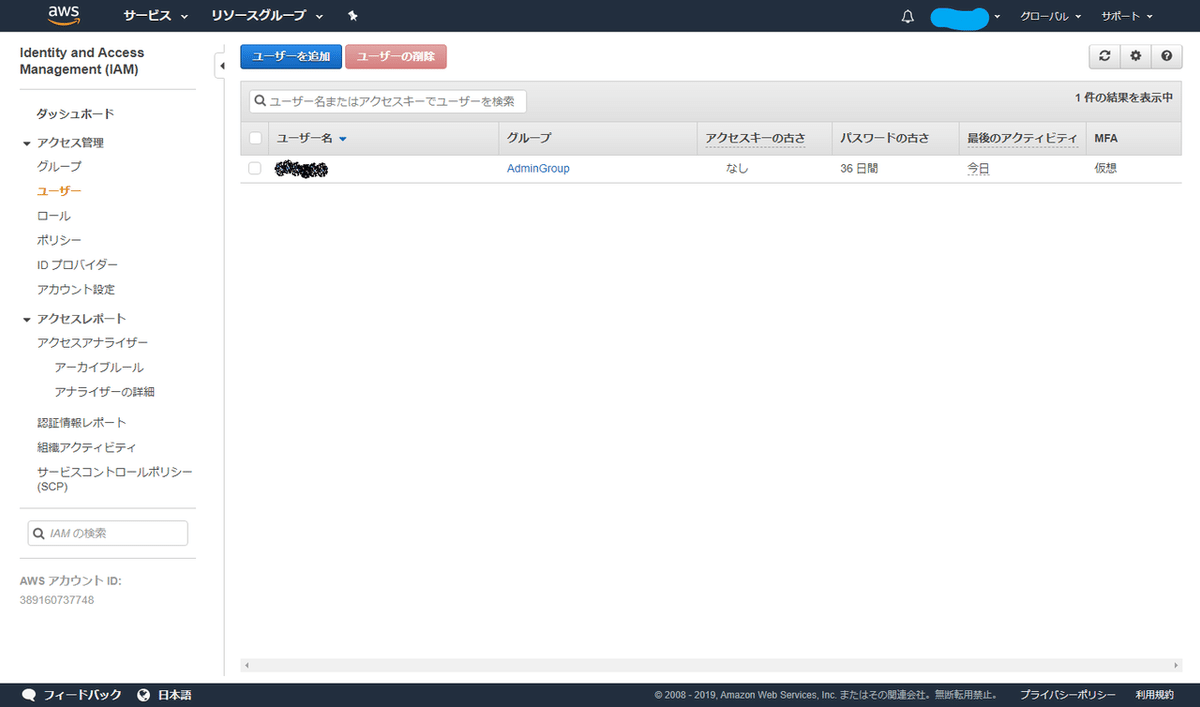Screen dimensions: 1200x707
Task: Click the magnifier in the IAM search box
Action: (39, 533)
